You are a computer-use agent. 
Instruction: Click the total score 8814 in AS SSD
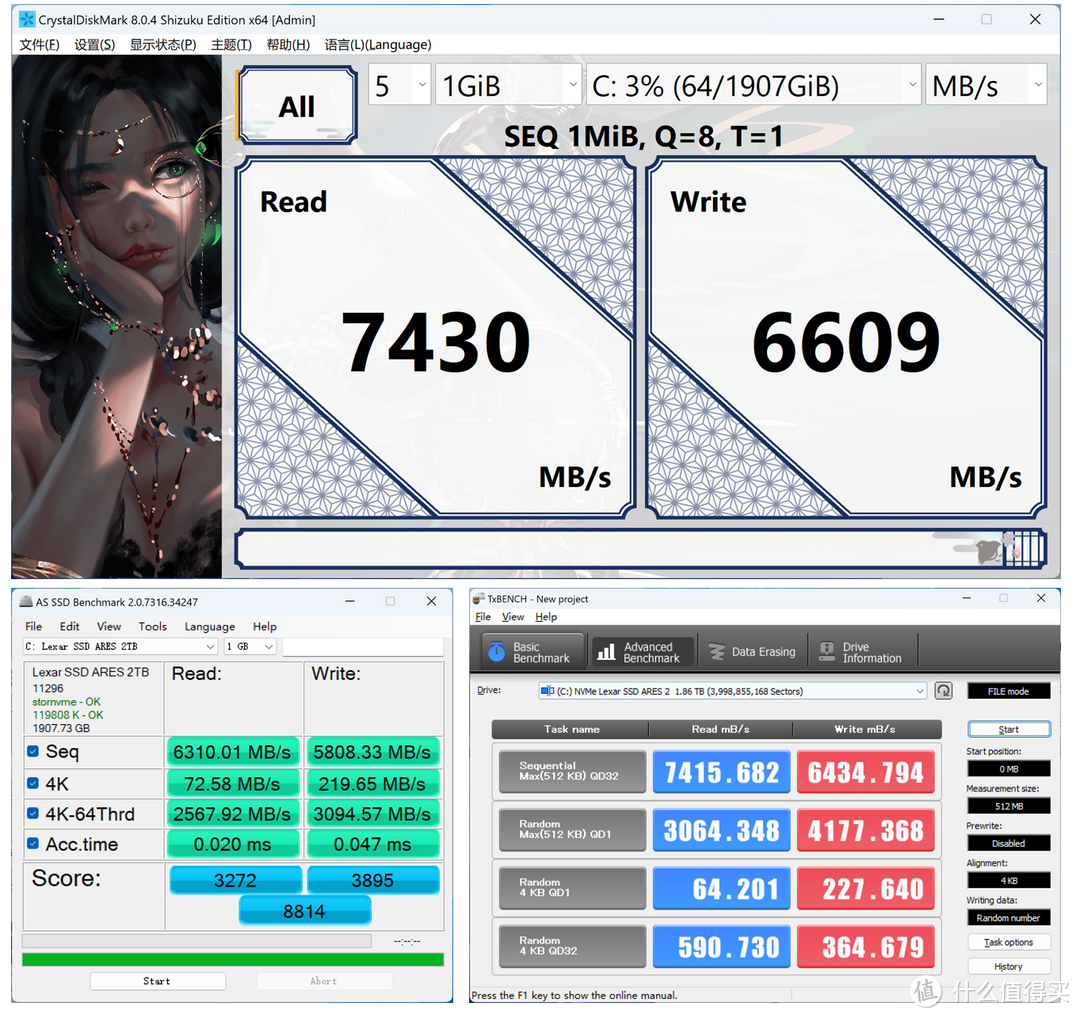pos(304,911)
